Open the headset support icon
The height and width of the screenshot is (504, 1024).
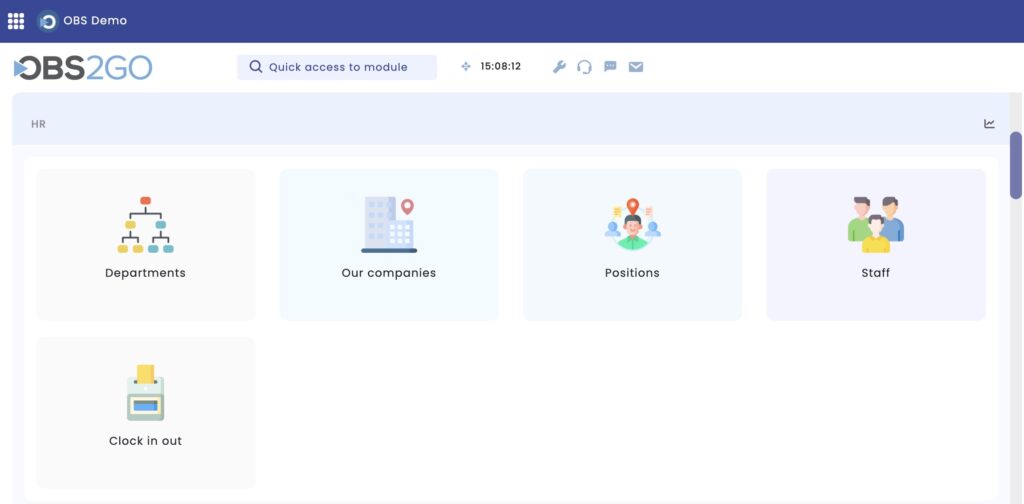[584, 67]
